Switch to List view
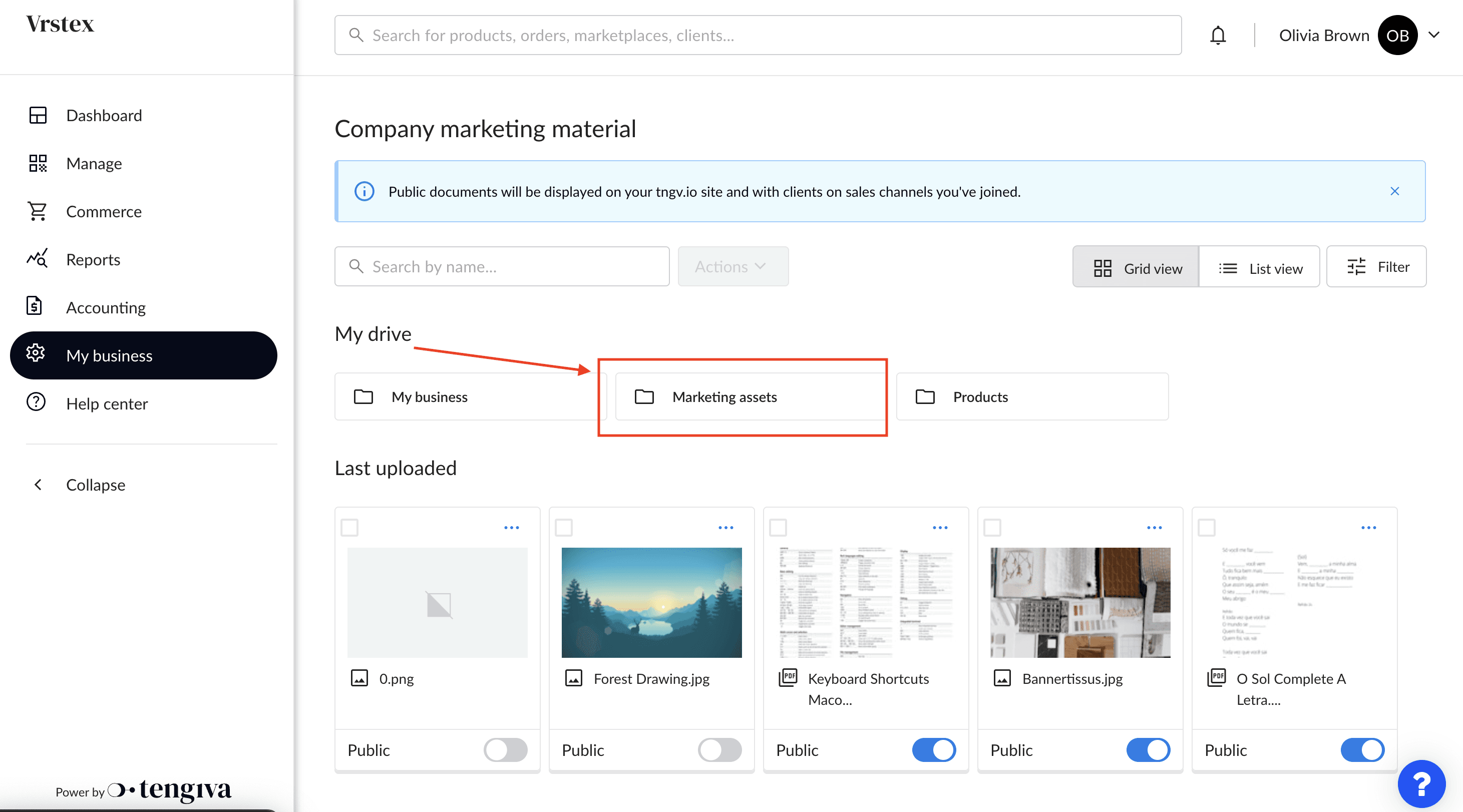Image resolution: width=1463 pixels, height=812 pixels. pyautogui.click(x=1259, y=268)
